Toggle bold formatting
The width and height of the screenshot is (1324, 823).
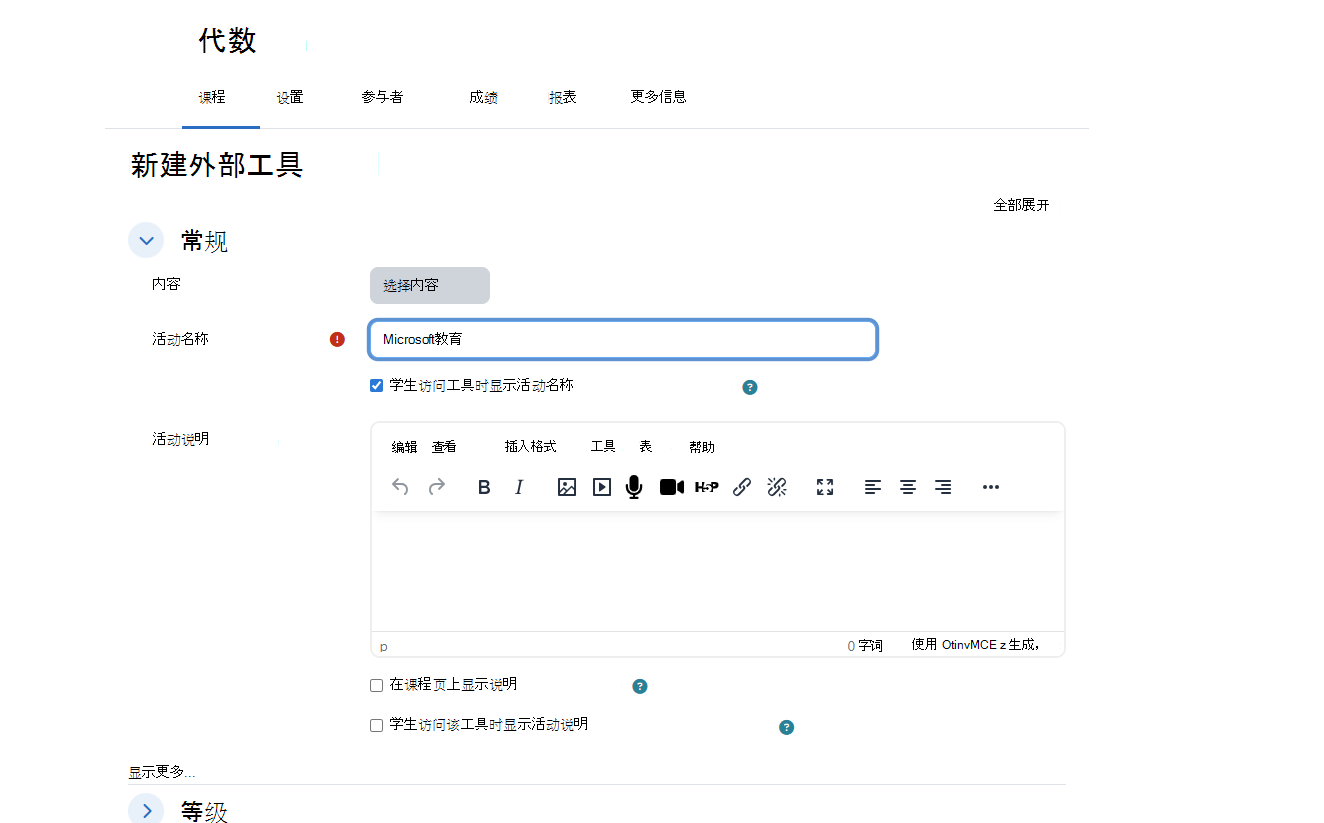point(484,487)
